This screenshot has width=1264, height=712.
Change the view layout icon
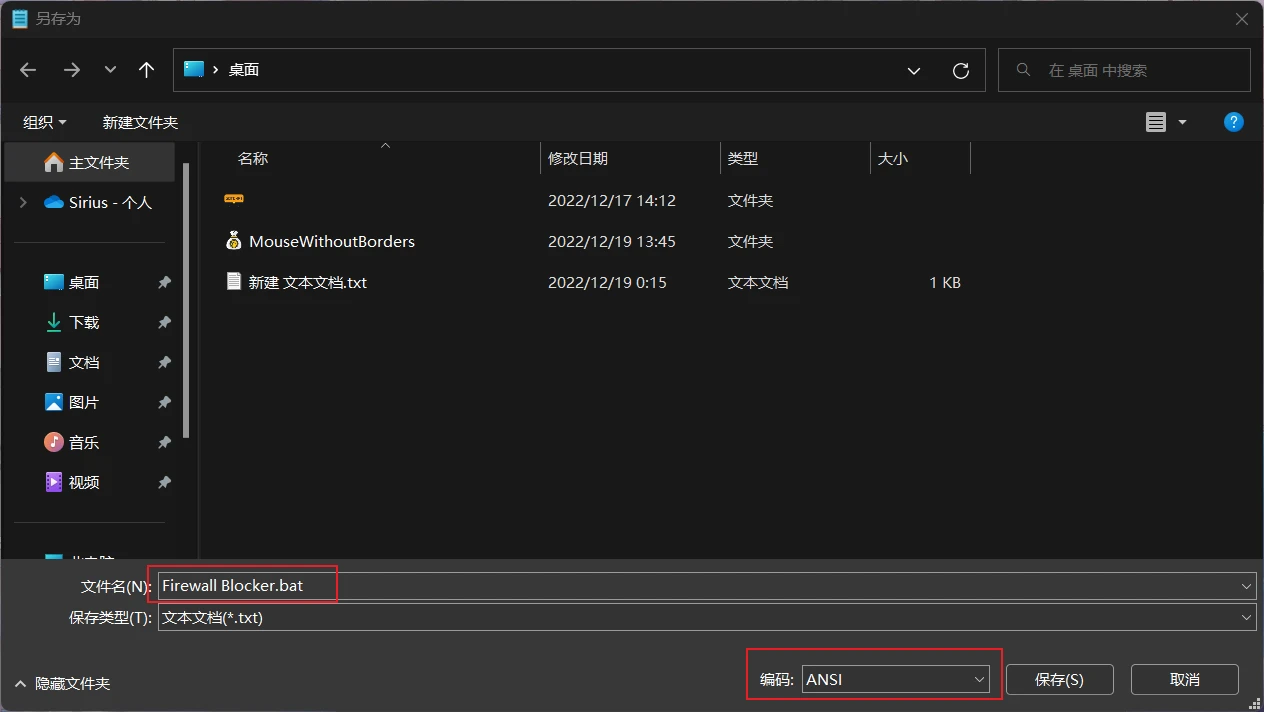click(1156, 122)
